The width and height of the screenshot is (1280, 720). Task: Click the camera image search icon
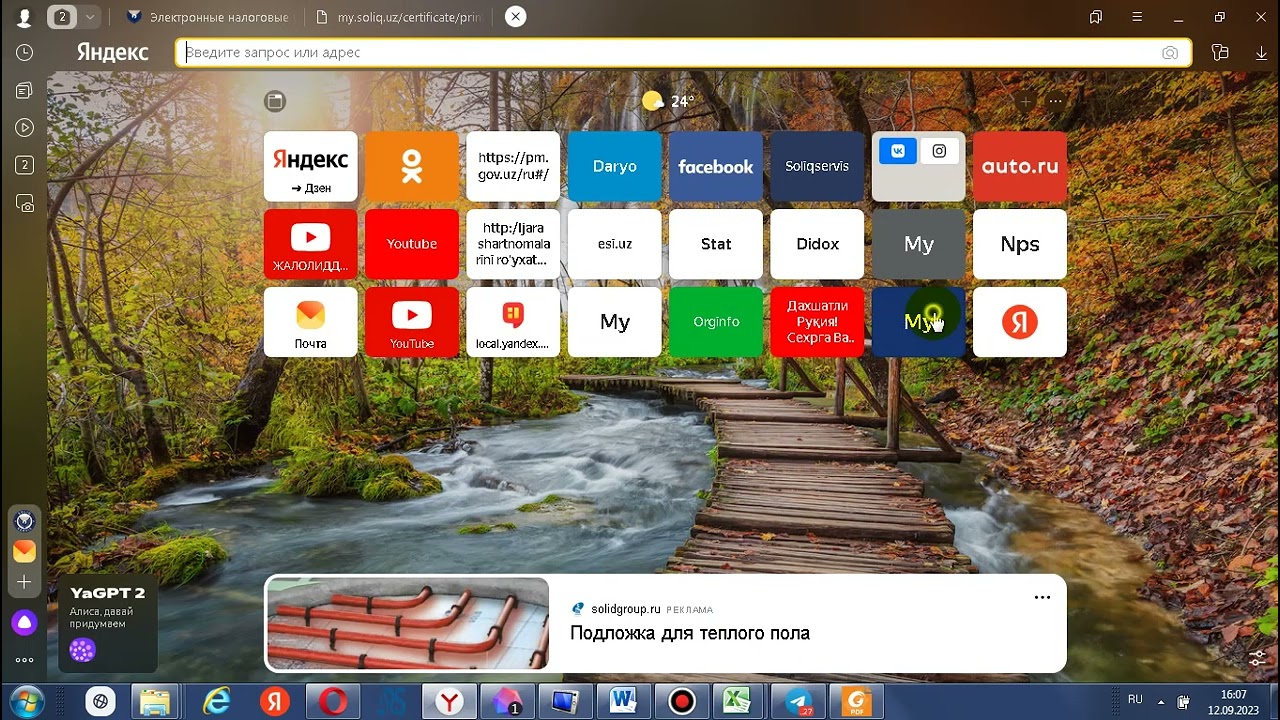tap(1170, 53)
